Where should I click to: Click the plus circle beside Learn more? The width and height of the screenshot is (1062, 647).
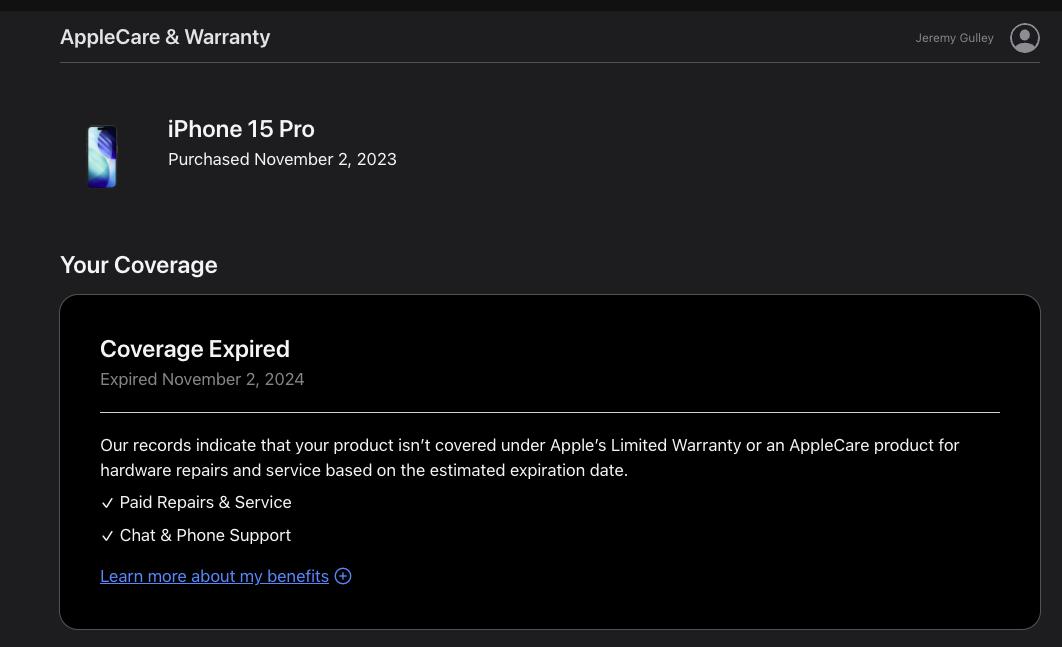[x=343, y=576]
